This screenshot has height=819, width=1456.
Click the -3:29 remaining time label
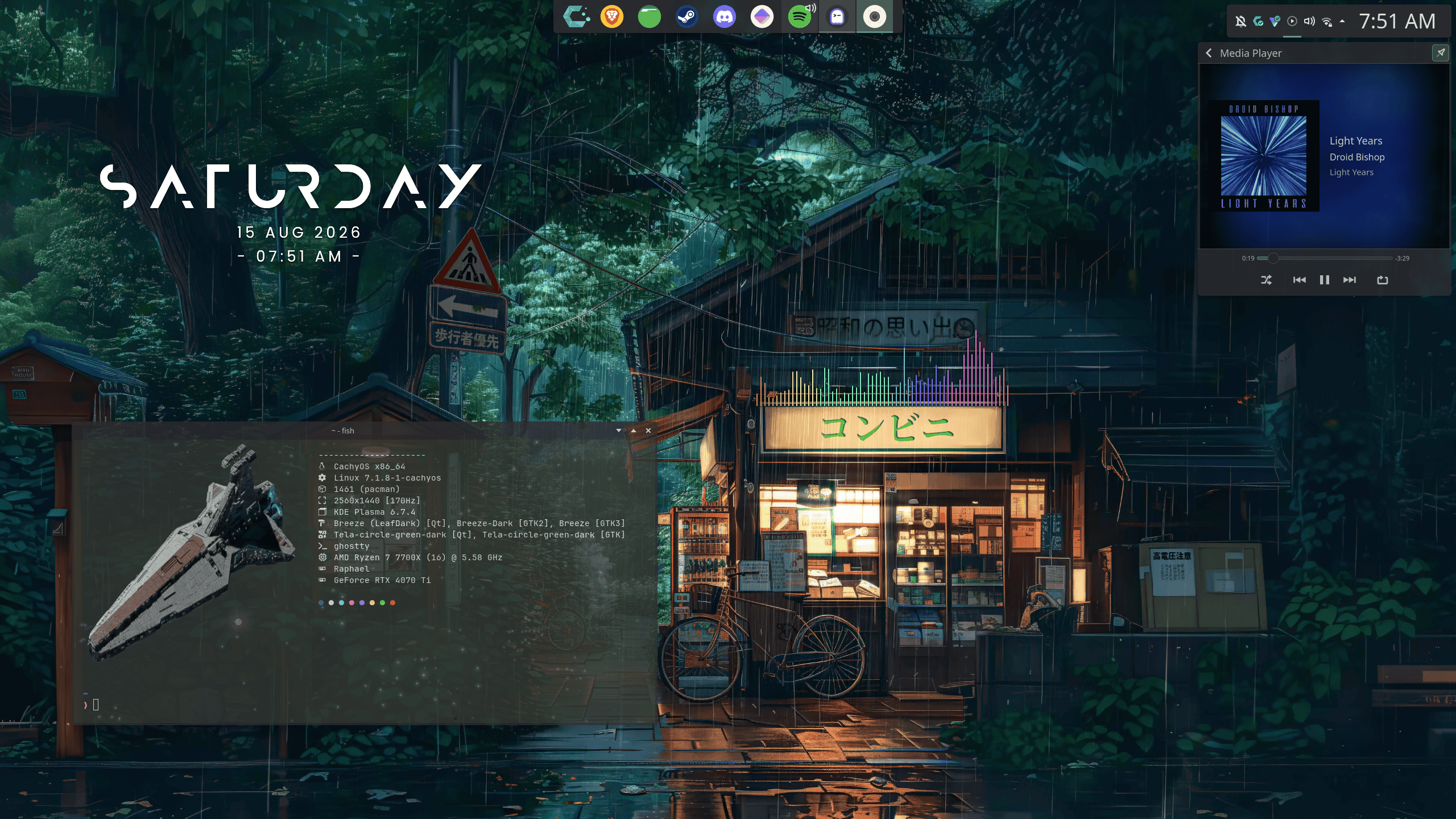coord(1403,258)
